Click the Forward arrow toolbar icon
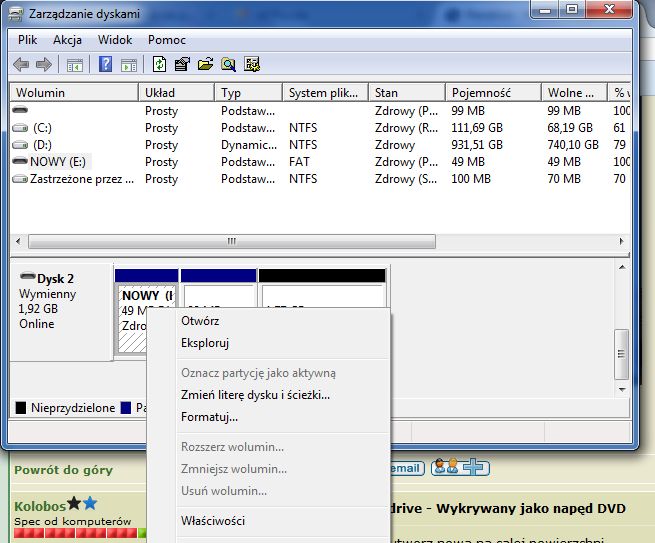Screen dimensions: 655x543 point(44,64)
